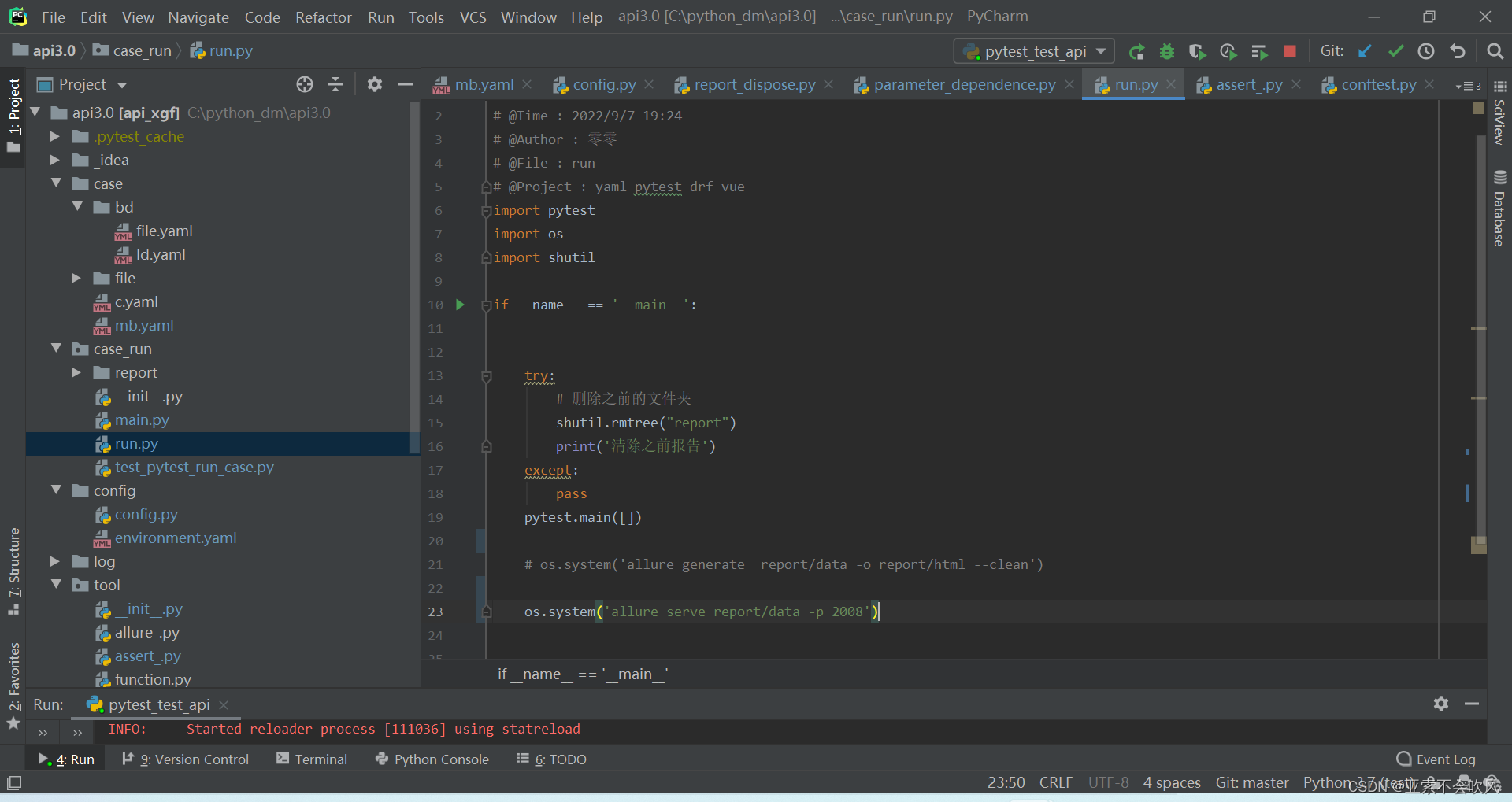
Task: Open the Python Console tool window
Action: [x=432, y=759]
